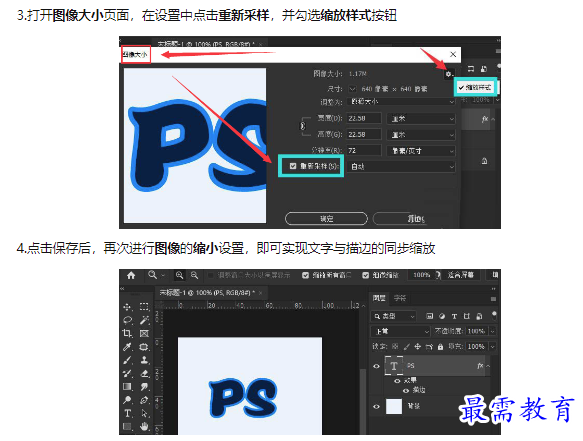Select the Frame tool
This screenshot has width=583, height=441.
click(144, 334)
